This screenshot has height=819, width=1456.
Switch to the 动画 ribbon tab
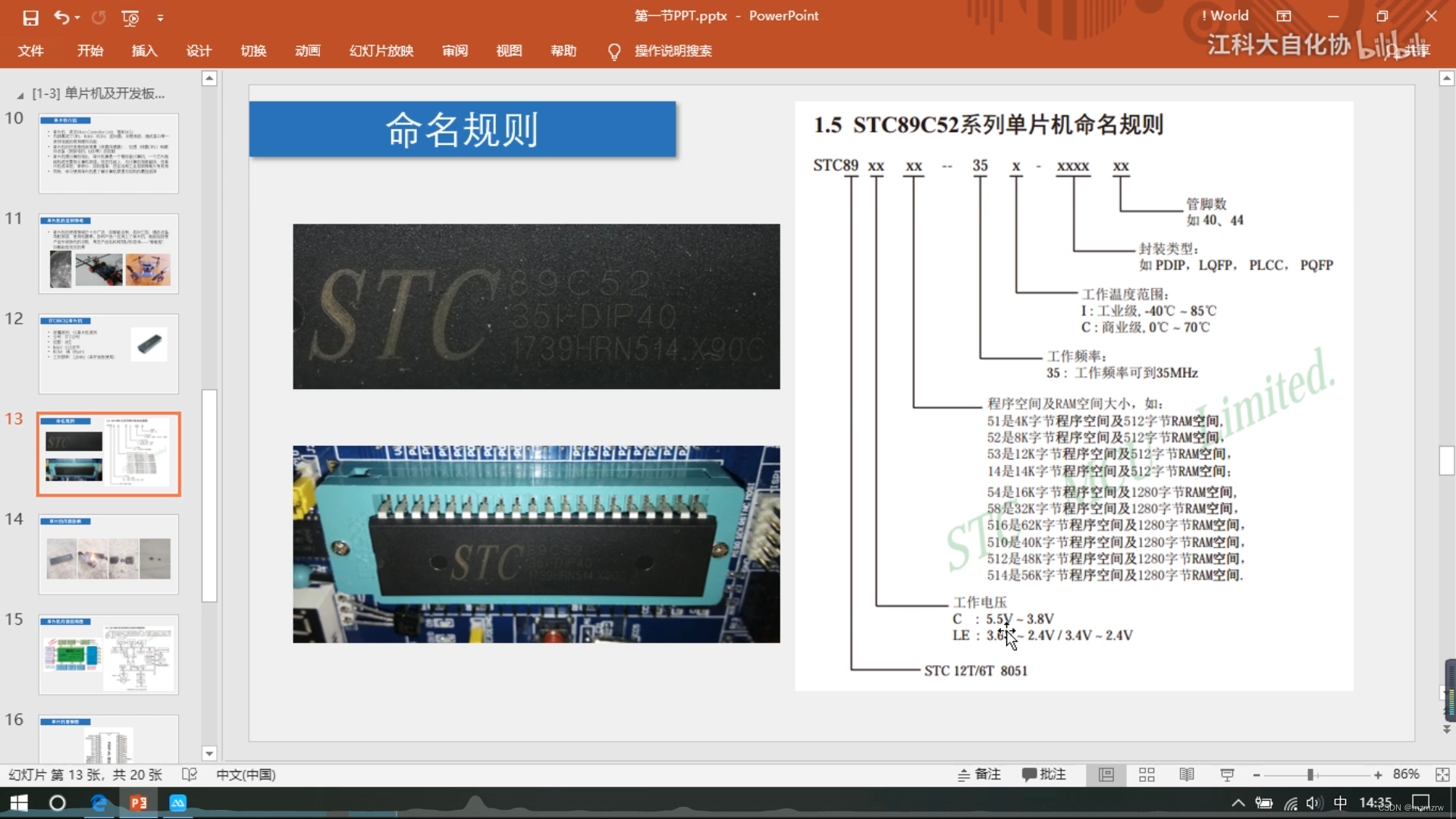click(307, 51)
